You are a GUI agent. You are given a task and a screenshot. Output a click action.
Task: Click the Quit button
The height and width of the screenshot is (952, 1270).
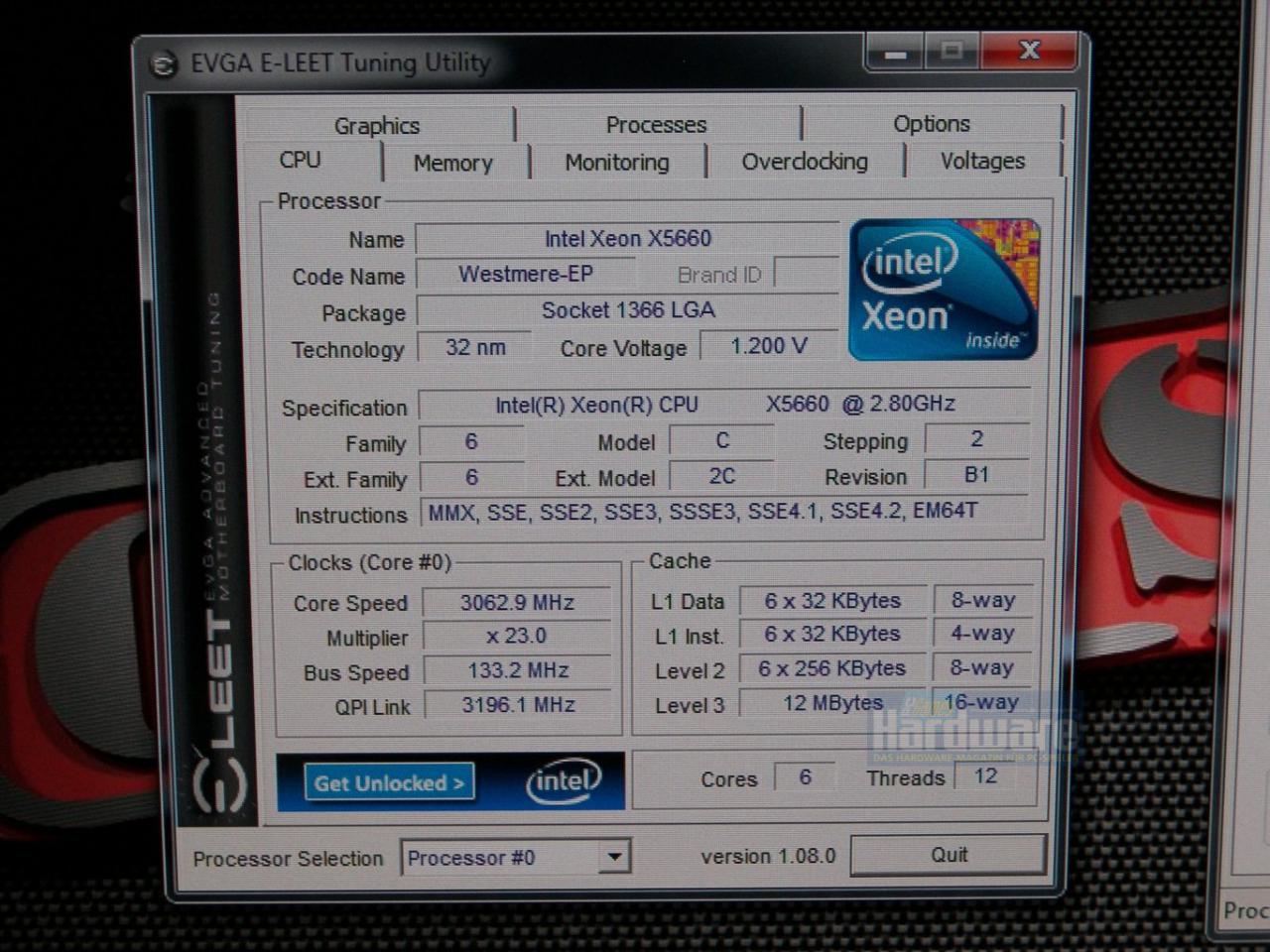tap(949, 855)
